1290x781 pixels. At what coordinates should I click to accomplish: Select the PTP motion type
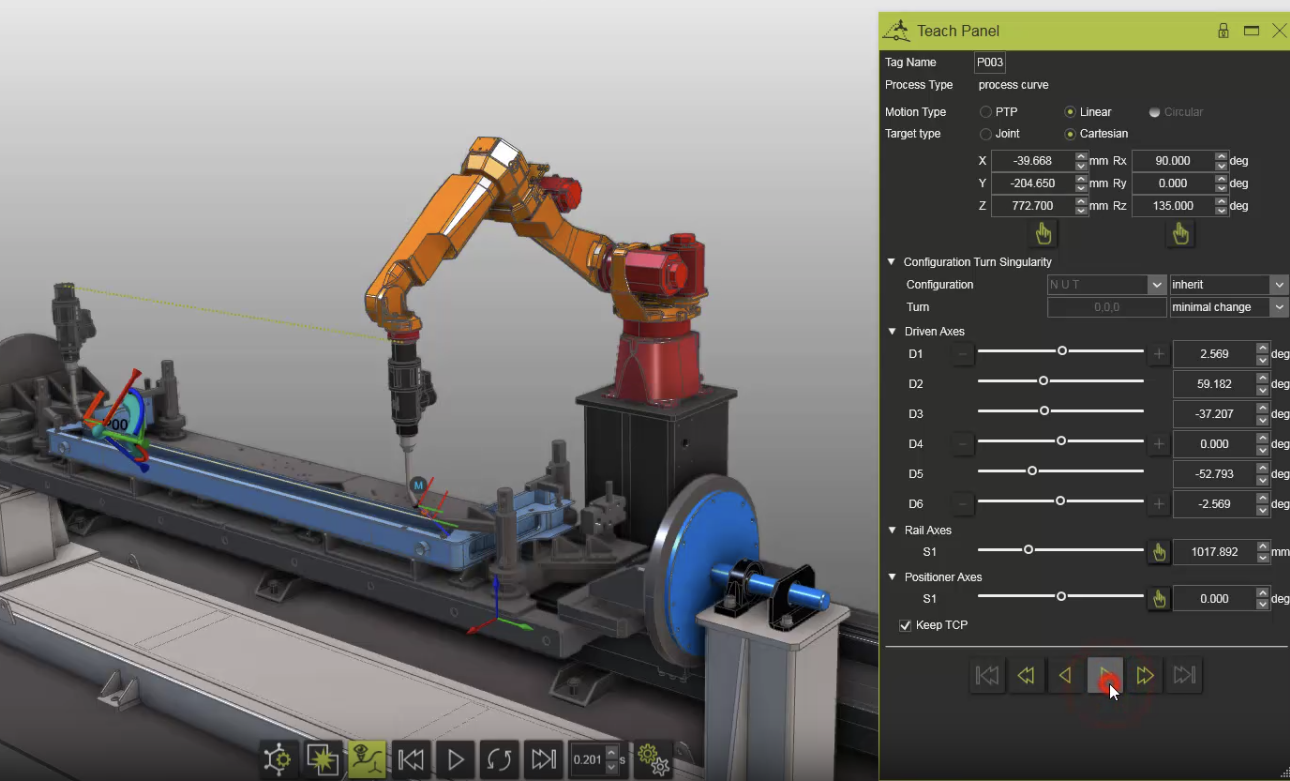[986, 112]
